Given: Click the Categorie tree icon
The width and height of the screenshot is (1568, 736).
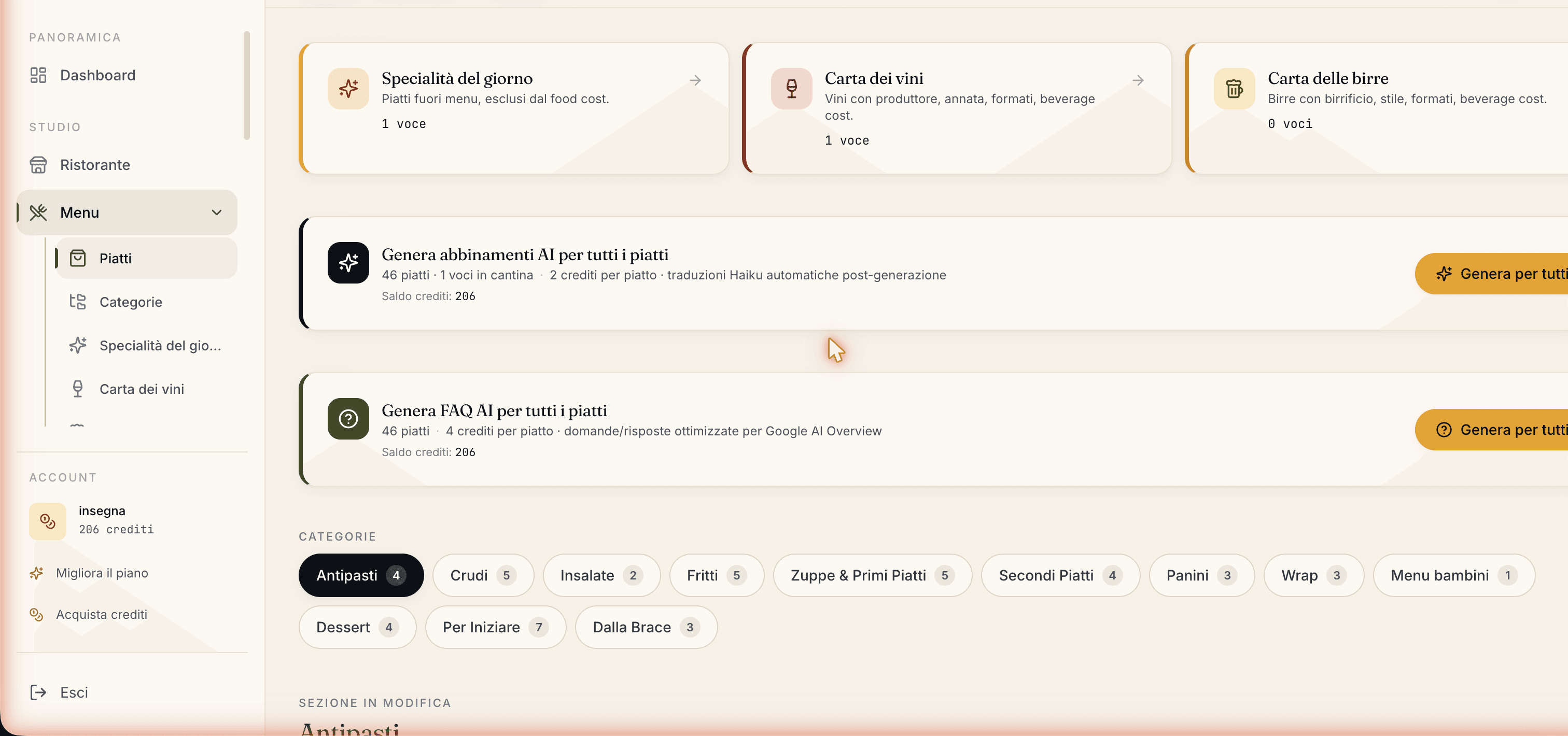Looking at the screenshot, I should pos(78,302).
